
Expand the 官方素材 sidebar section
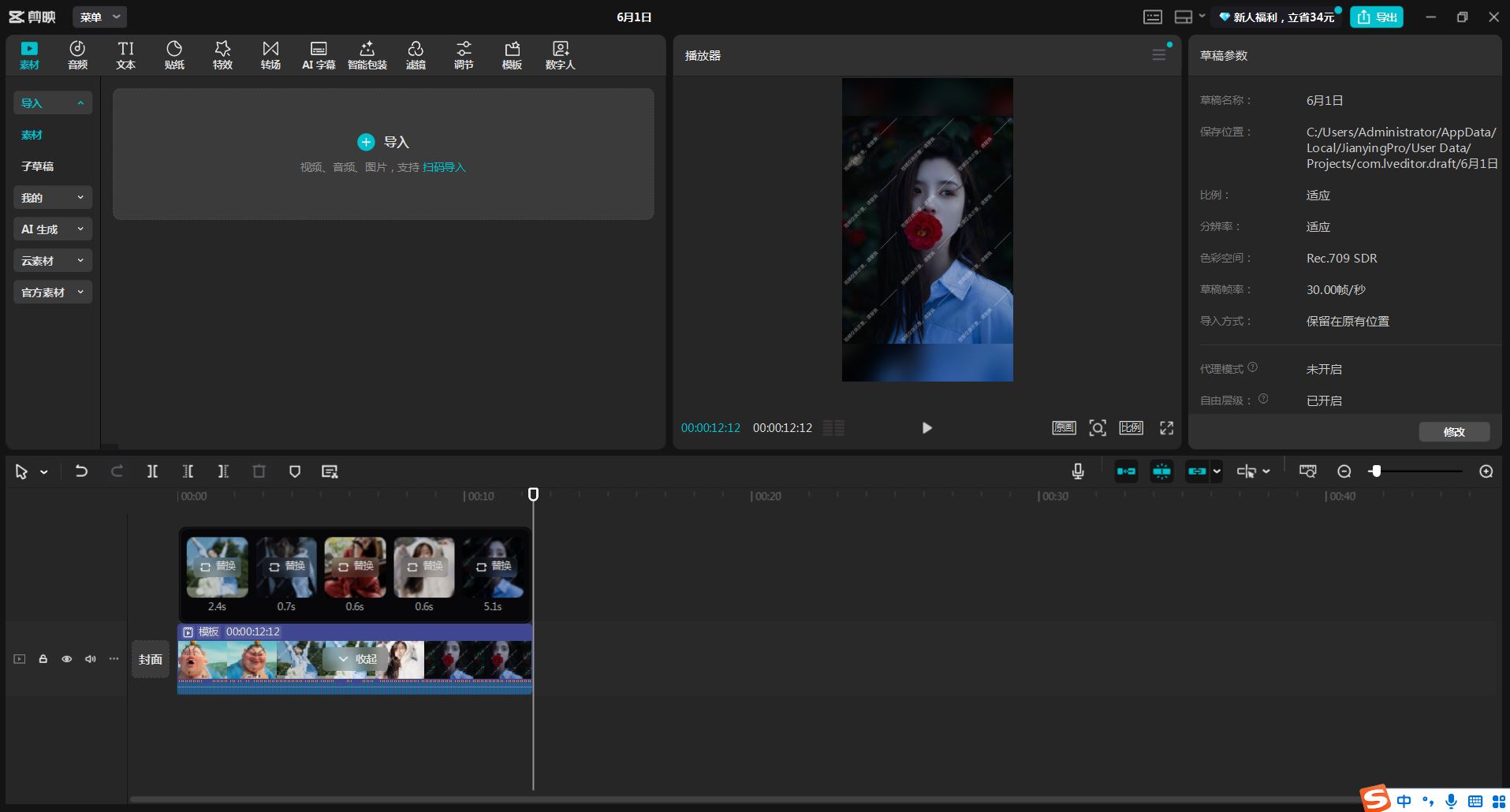pos(53,292)
